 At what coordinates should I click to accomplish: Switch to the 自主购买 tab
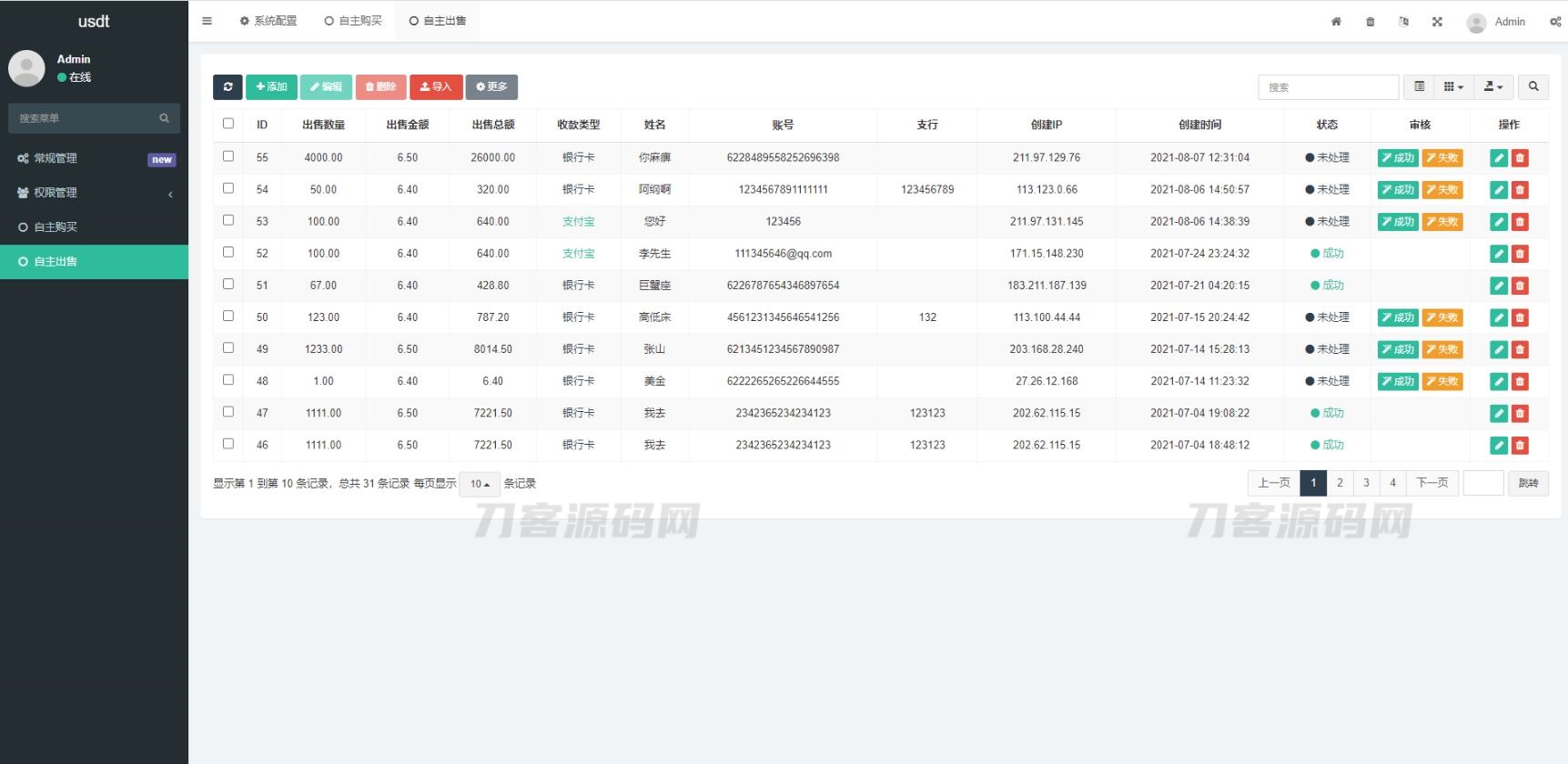click(354, 21)
